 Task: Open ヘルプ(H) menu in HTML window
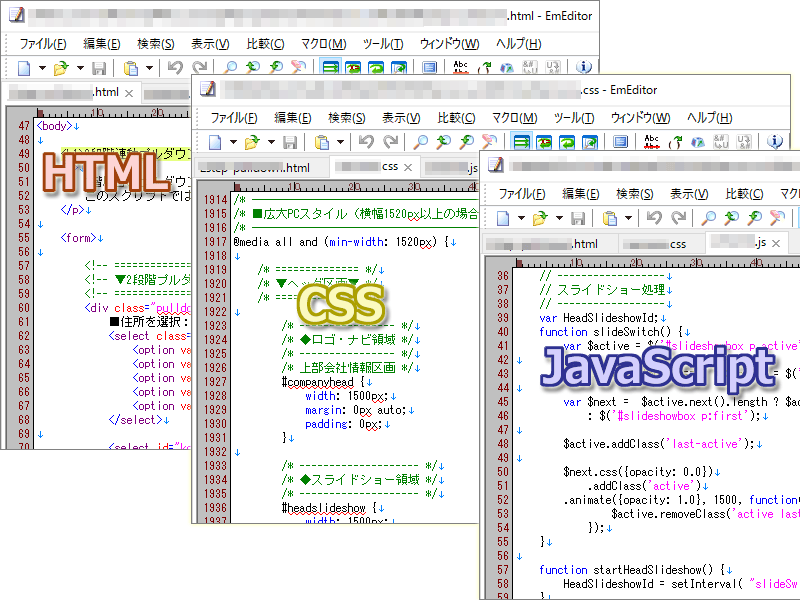click(x=518, y=44)
